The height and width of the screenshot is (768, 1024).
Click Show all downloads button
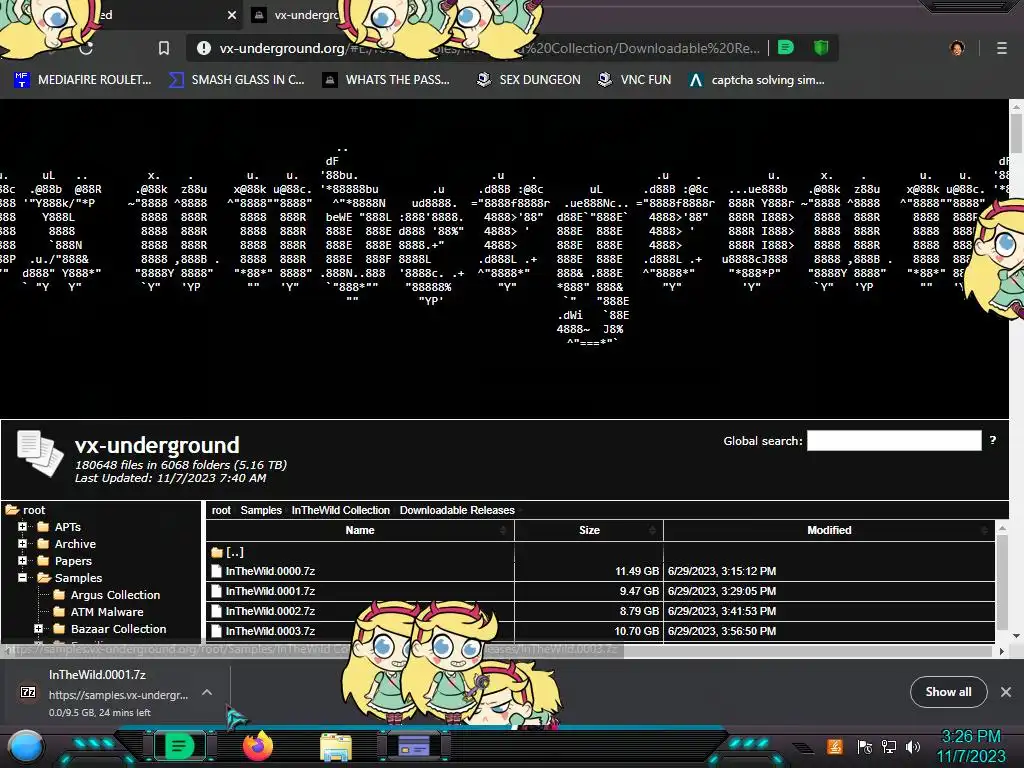point(948,692)
